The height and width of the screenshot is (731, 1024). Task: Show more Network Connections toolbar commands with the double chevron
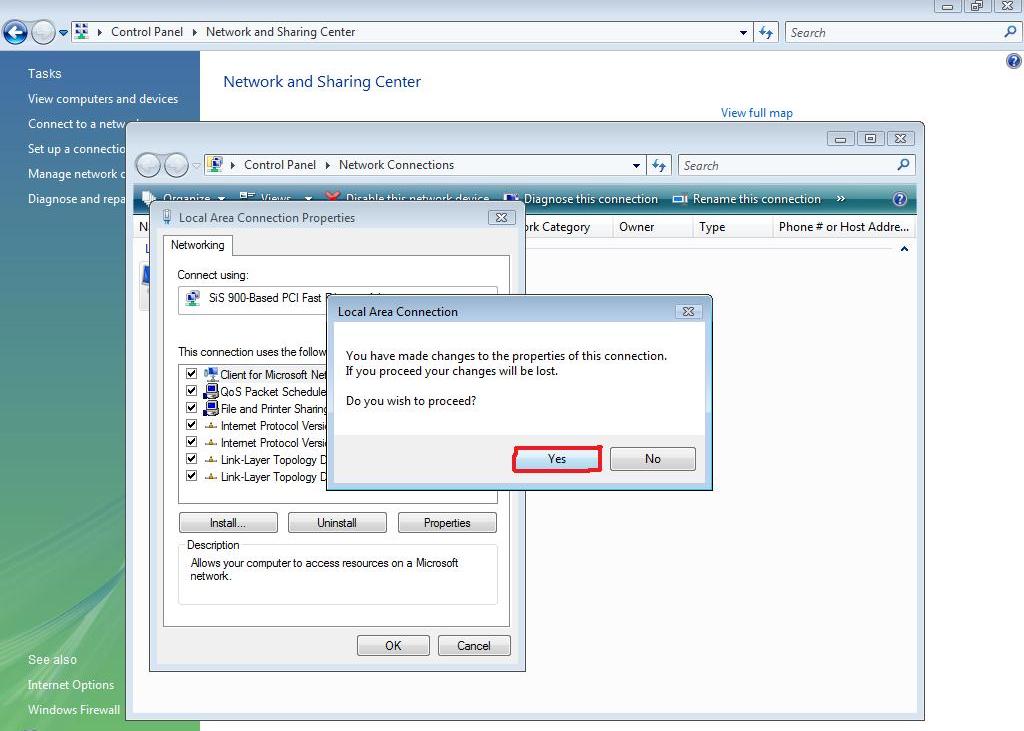[840, 199]
